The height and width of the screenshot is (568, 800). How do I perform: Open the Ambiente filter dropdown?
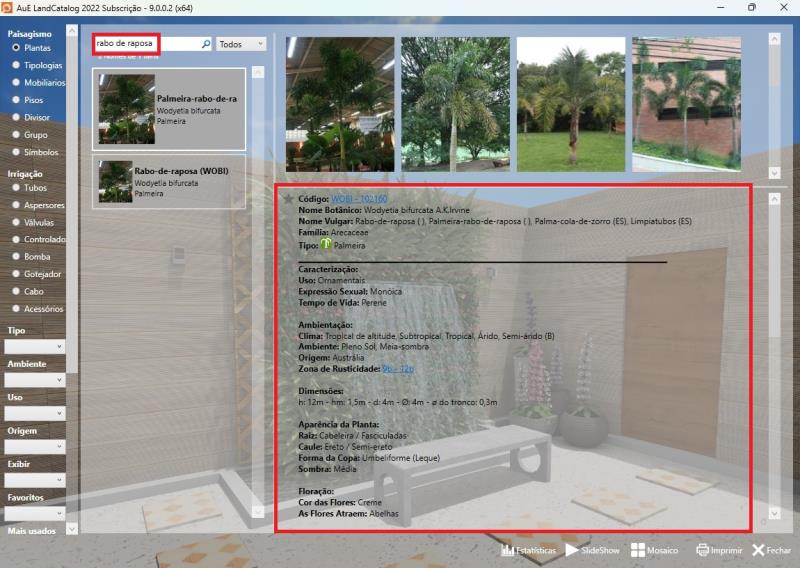pos(35,380)
